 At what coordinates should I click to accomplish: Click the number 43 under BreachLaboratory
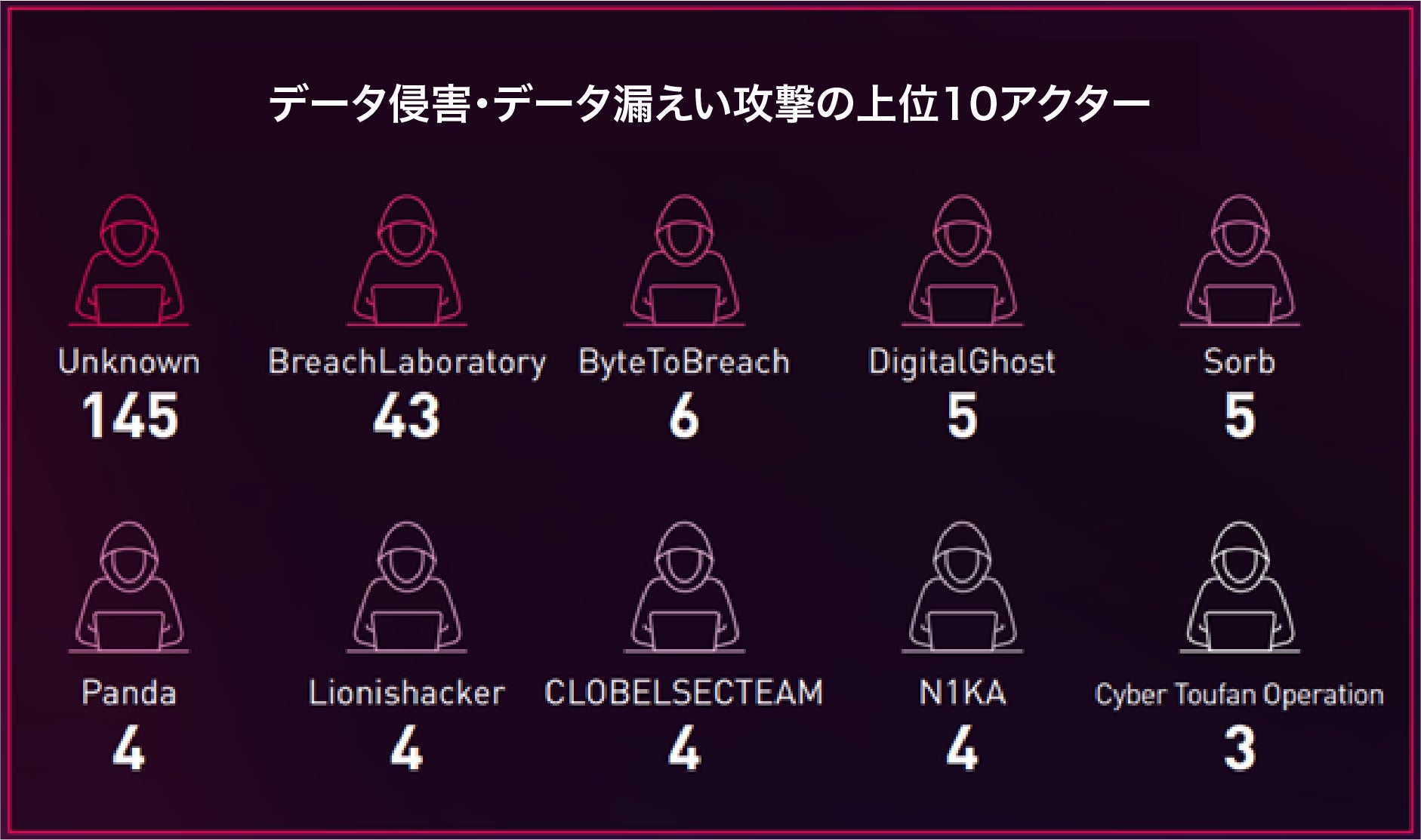coord(407,415)
